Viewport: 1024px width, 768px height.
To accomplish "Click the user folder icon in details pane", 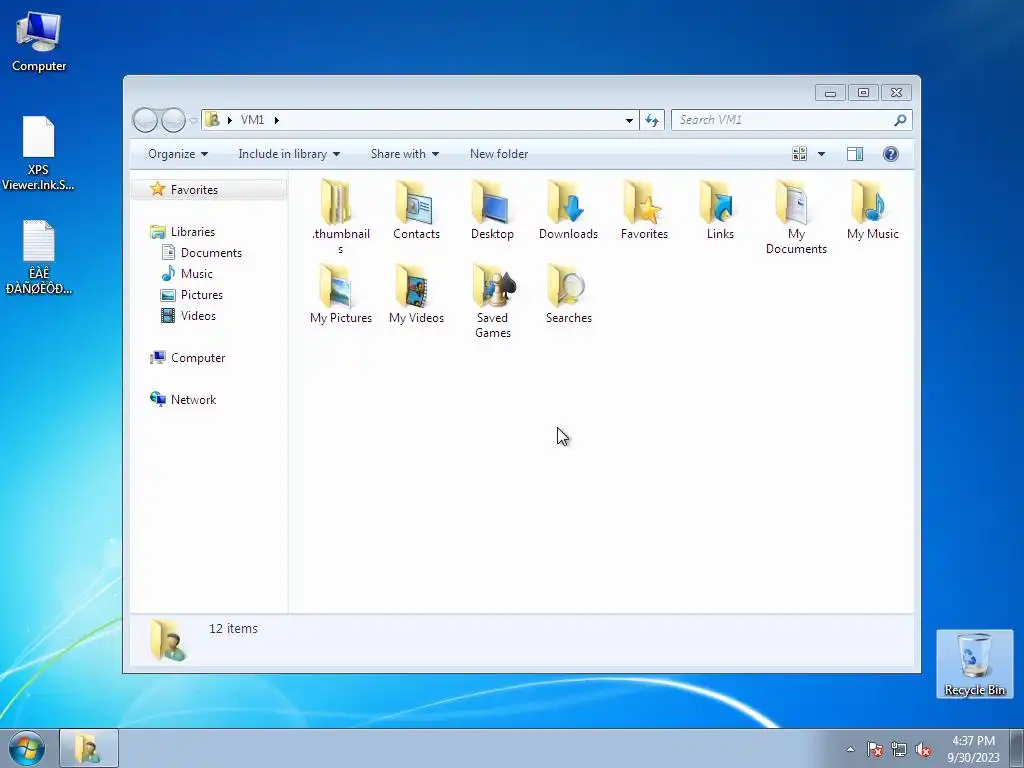I will [167, 641].
